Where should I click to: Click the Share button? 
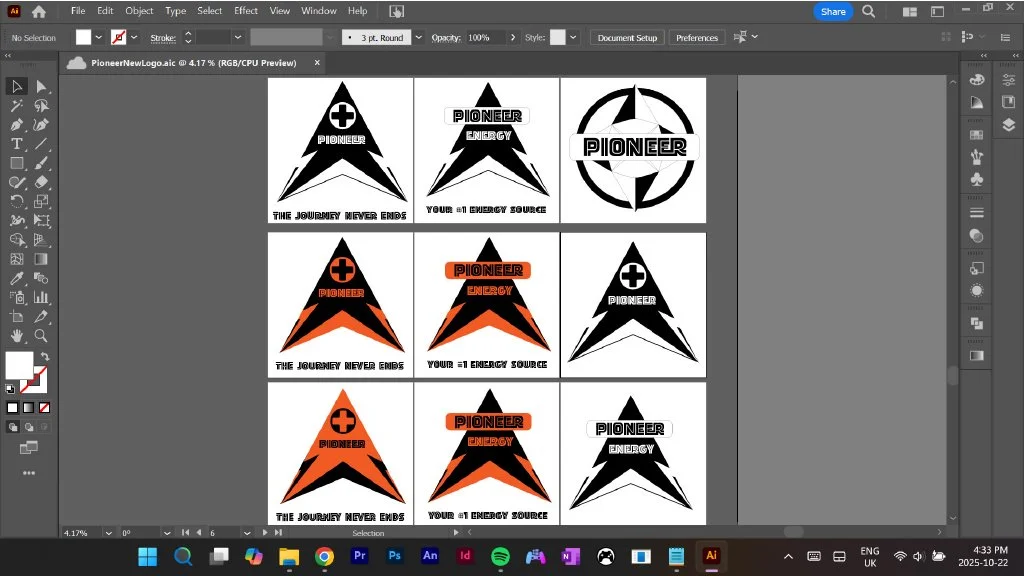point(833,12)
